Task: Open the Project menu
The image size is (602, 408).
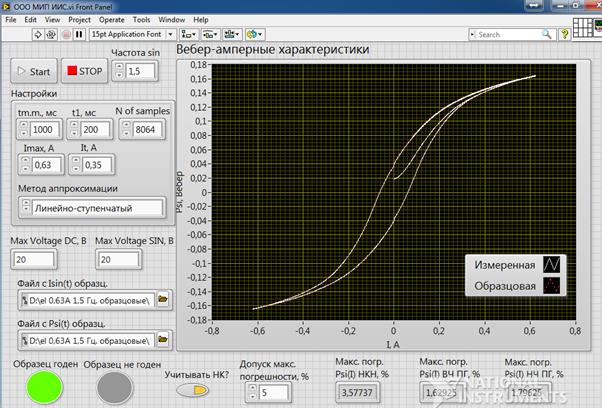Action: point(79,20)
